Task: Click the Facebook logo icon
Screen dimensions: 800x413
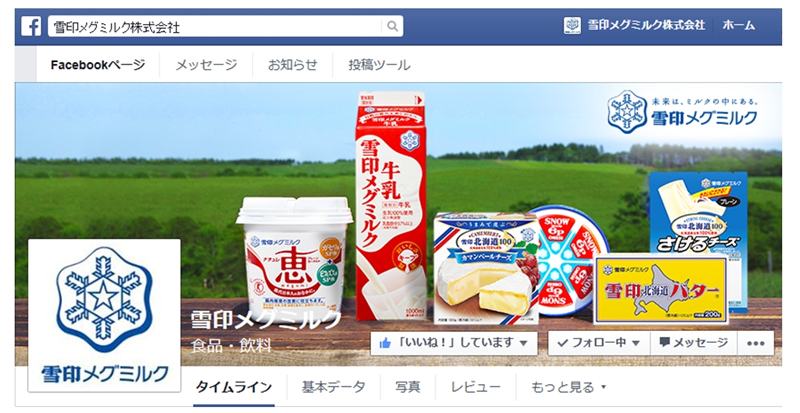Action: [31, 26]
